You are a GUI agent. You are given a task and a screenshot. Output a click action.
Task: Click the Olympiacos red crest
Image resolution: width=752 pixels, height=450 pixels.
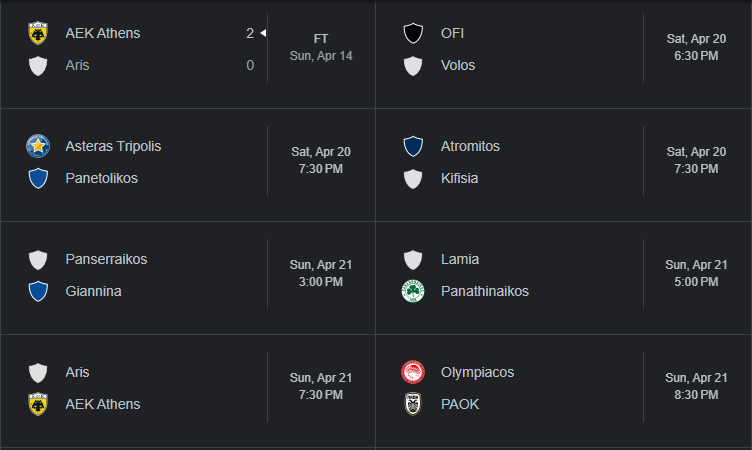[413, 372]
